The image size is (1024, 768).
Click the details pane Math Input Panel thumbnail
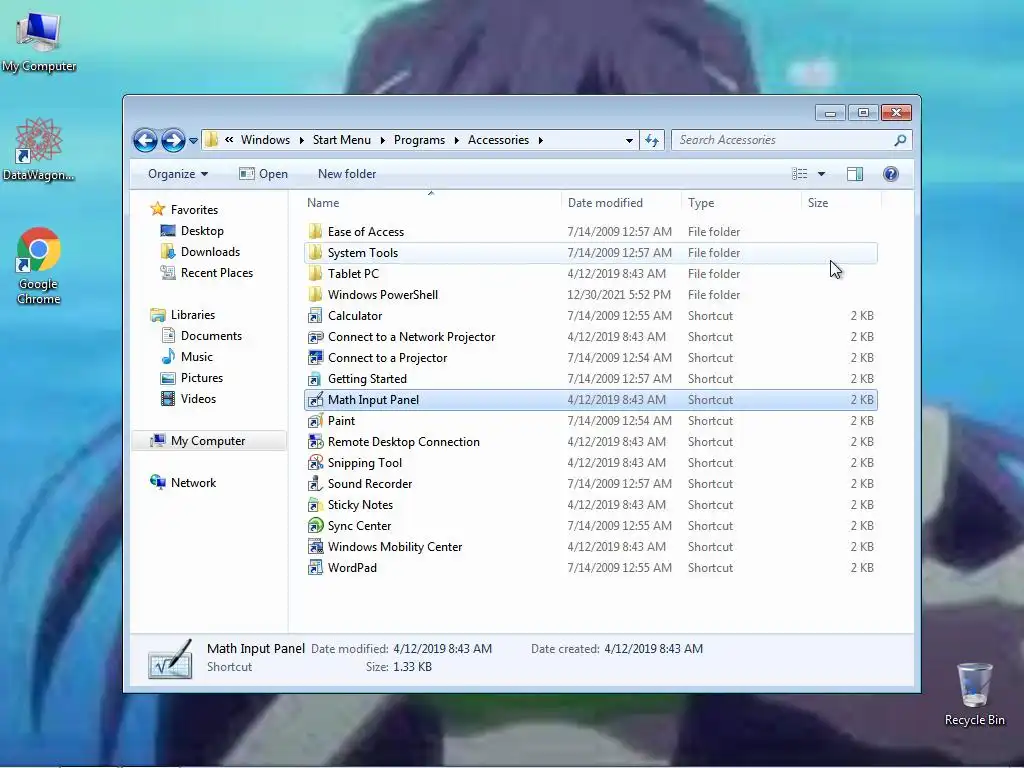[x=170, y=658]
